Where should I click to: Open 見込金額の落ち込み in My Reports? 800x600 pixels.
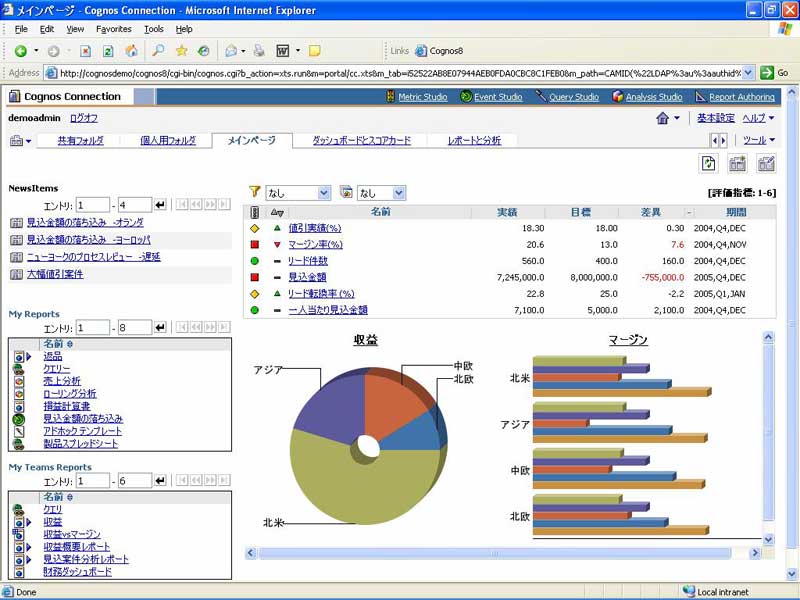83,418
